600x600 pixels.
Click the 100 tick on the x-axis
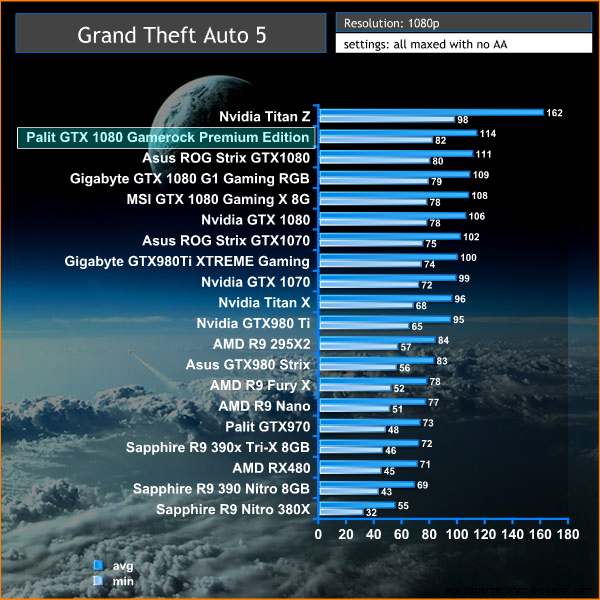click(x=457, y=534)
